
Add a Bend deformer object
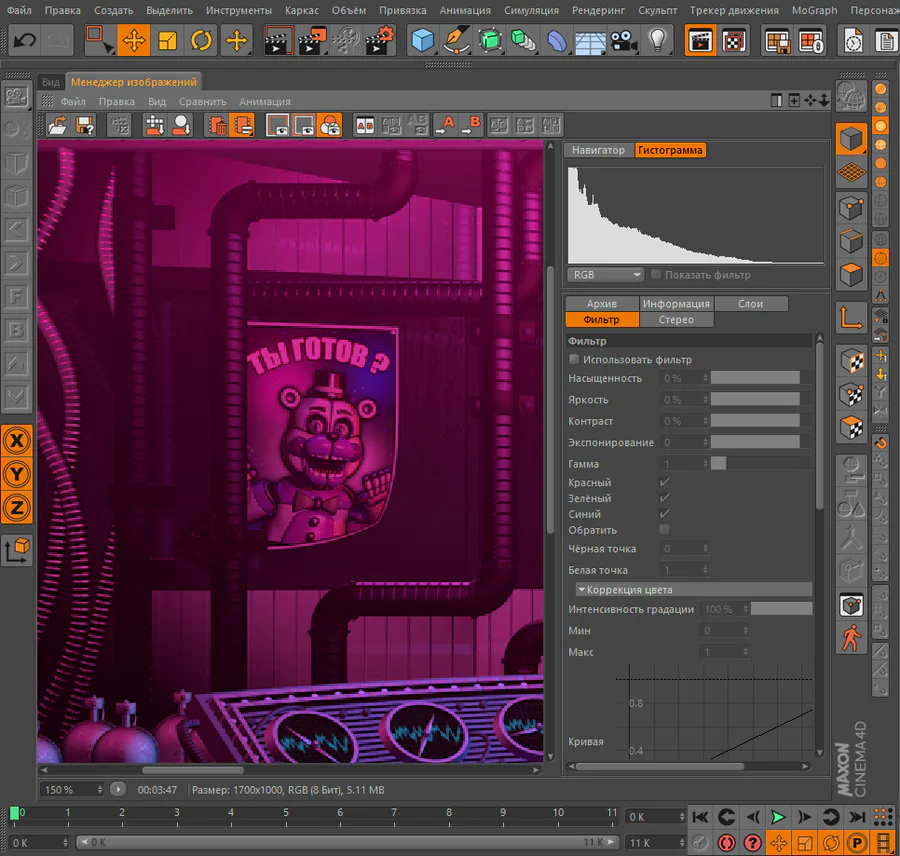[556, 41]
